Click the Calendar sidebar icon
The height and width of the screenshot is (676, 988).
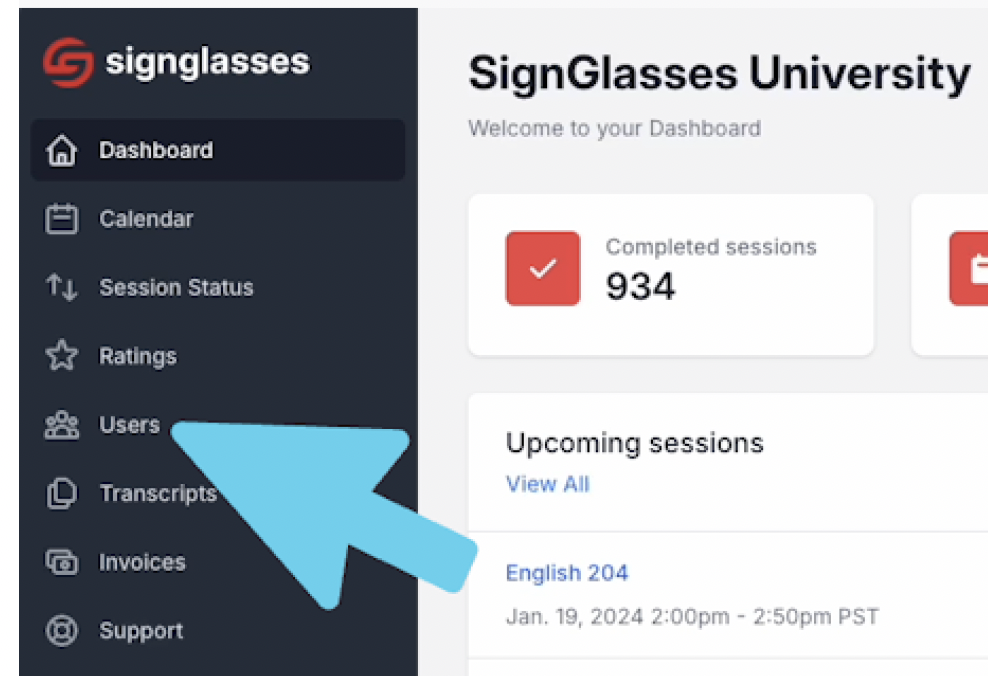[61, 219]
